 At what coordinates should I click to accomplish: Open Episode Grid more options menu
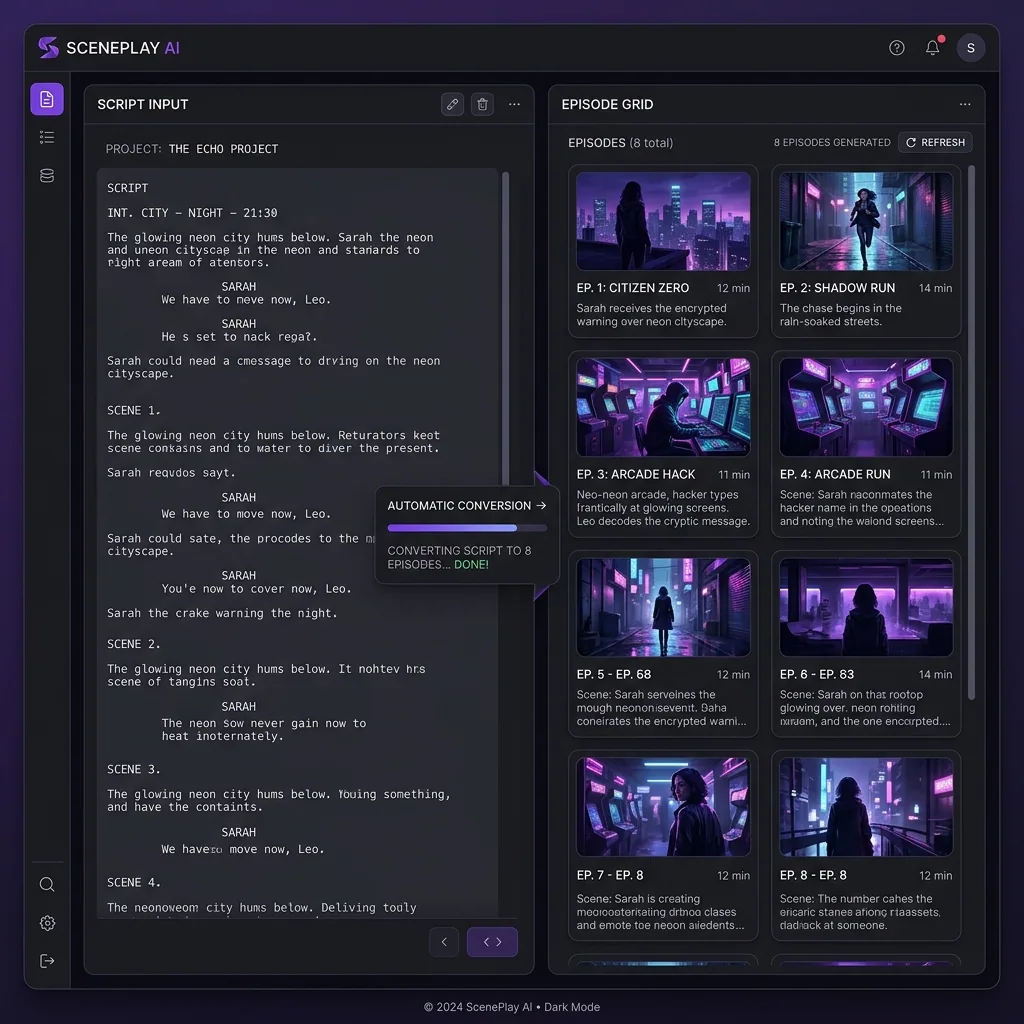pyautogui.click(x=965, y=104)
